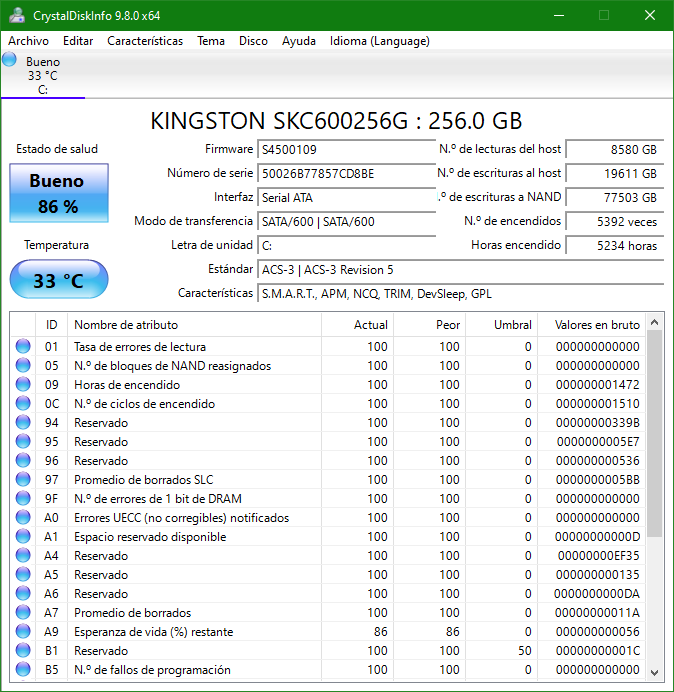674x692 pixels.
Task: Click status orb for Esperanza de vida restante
Action: coord(23,632)
